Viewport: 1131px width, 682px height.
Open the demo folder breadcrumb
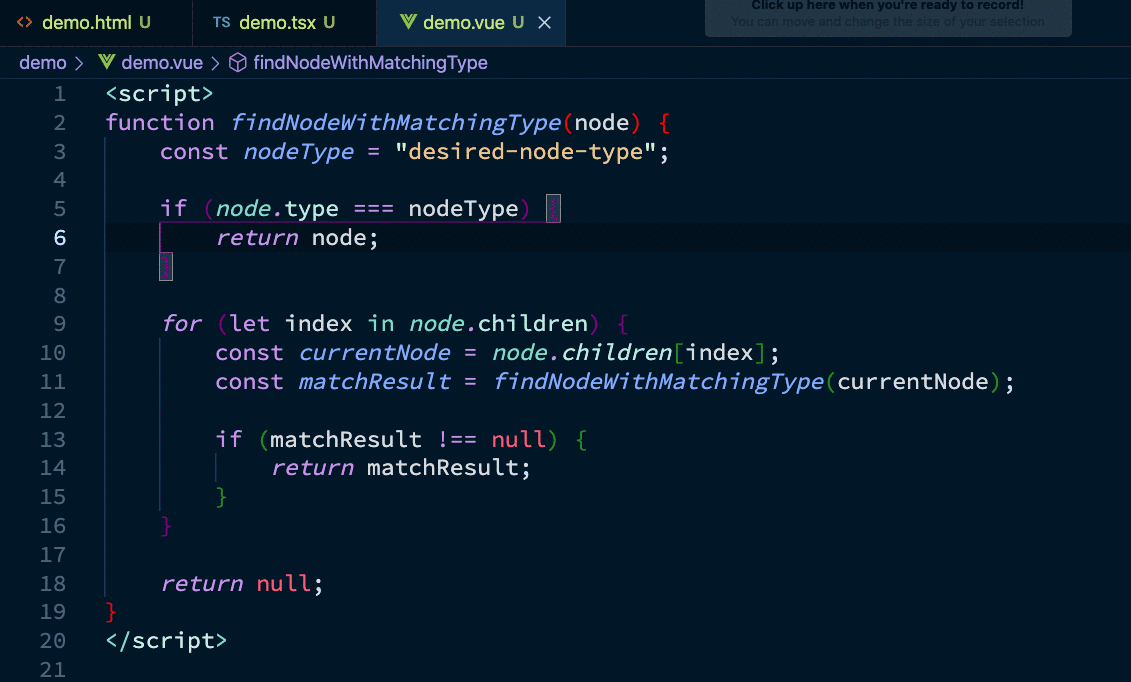pos(43,63)
